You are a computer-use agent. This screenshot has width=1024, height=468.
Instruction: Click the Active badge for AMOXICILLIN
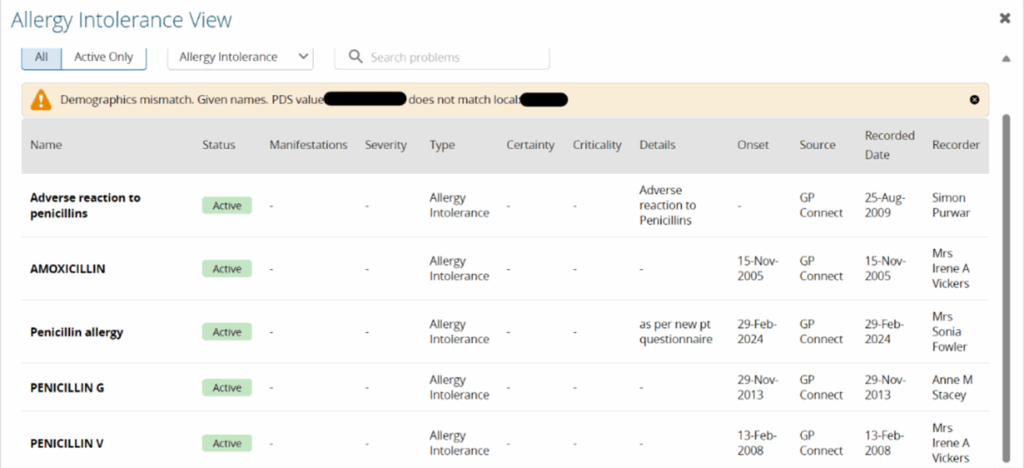[x=227, y=268]
